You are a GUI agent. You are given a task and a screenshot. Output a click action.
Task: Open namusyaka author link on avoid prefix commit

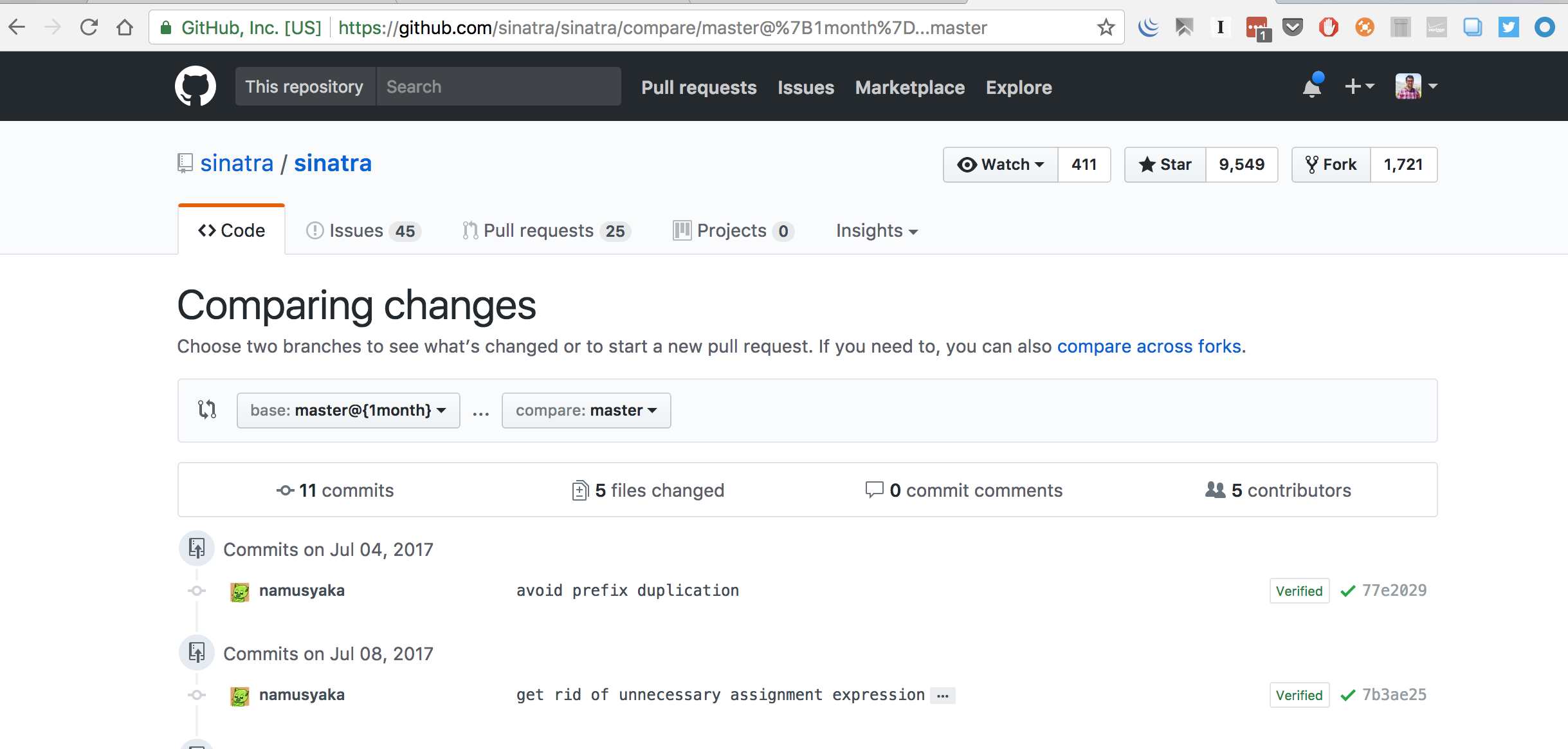pyautogui.click(x=302, y=591)
